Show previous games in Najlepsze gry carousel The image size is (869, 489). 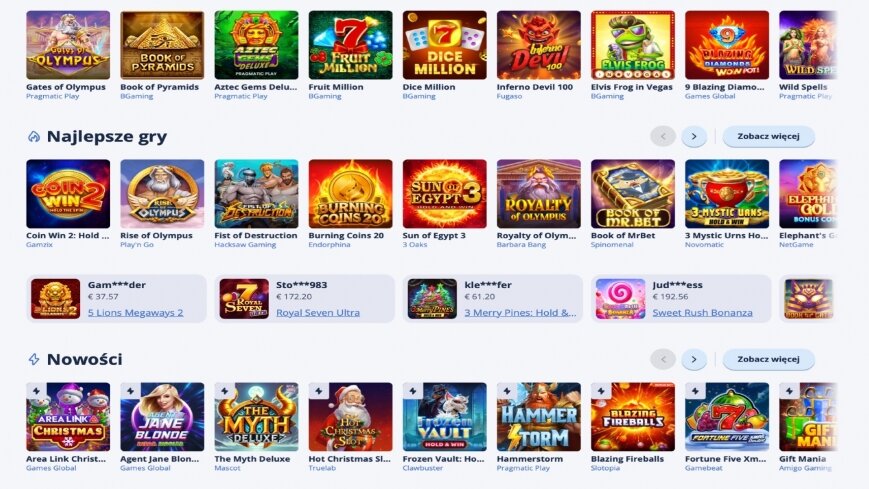[x=663, y=136]
